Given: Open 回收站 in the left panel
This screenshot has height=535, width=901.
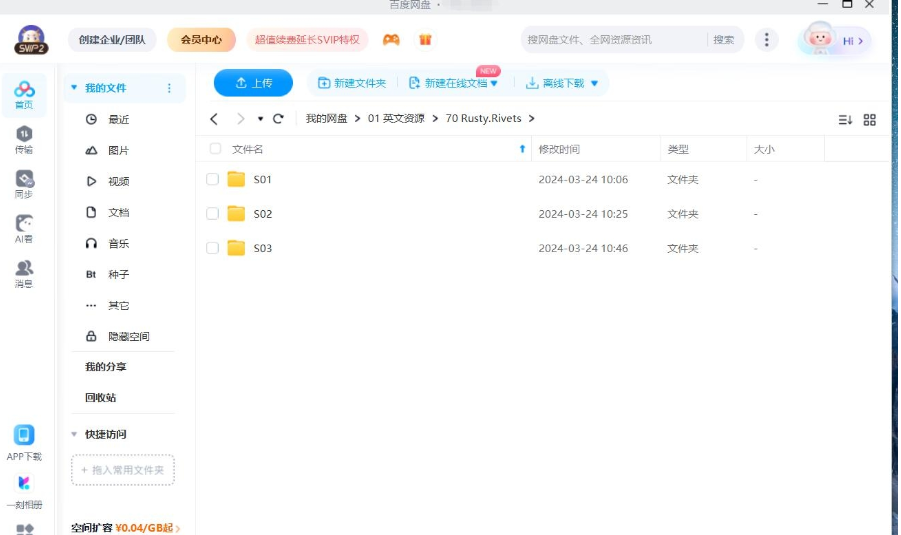Looking at the screenshot, I should [x=100, y=398].
